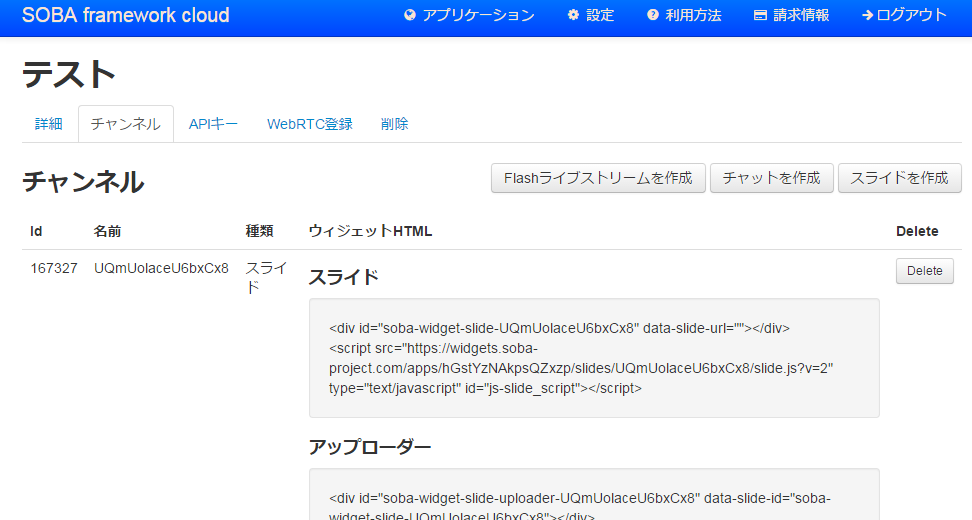Screen dimensions: 972x520
Task: Click the Id column header
Action: tap(36, 231)
